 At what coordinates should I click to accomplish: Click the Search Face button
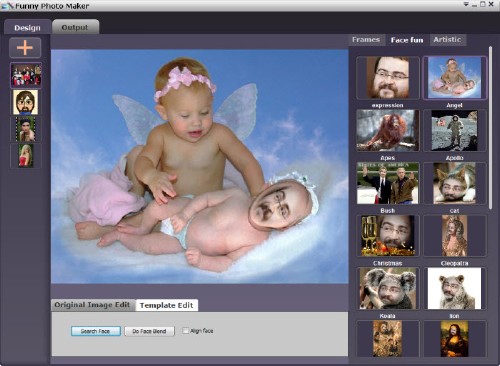pyautogui.click(x=96, y=331)
